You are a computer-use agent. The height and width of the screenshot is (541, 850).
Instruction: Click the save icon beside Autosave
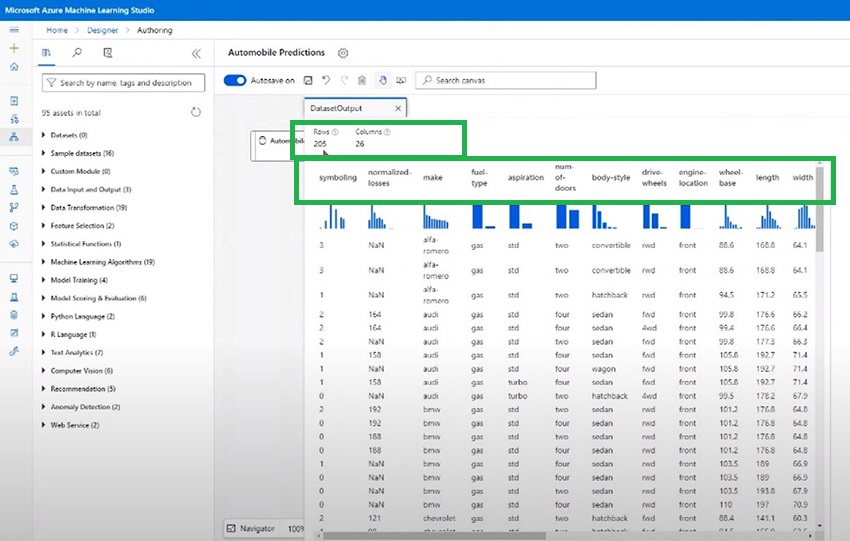tap(308, 80)
